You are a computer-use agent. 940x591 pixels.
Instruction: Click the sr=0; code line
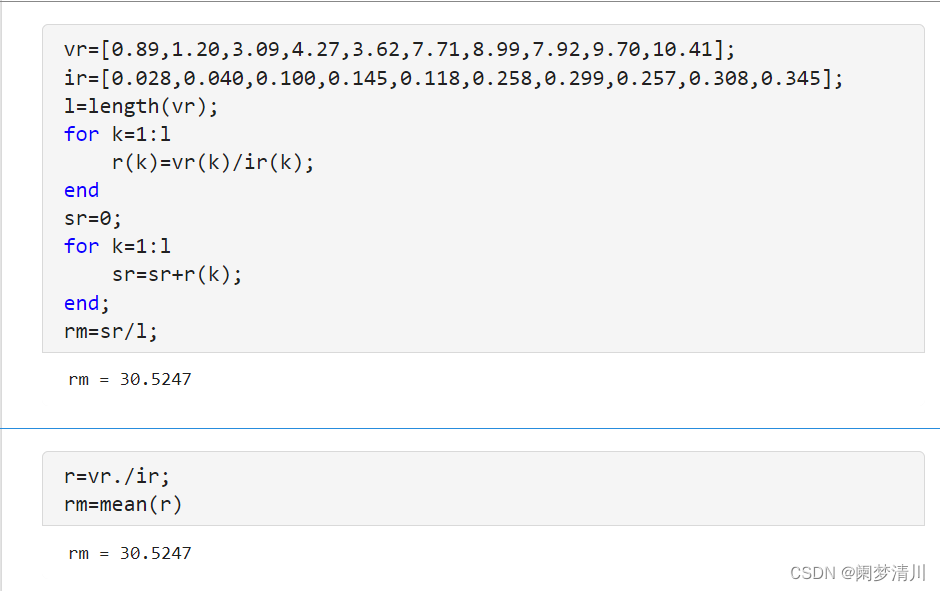pyautogui.click(x=93, y=218)
